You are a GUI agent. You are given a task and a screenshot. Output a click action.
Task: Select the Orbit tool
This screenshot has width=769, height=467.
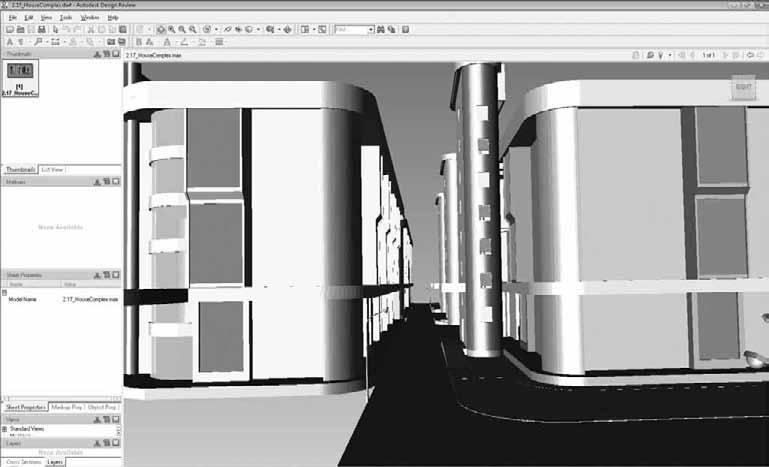(207, 29)
